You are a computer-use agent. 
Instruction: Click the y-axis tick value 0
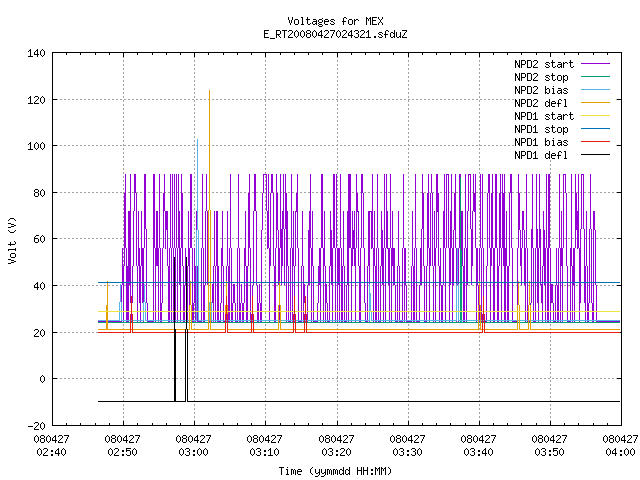pos(42,379)
